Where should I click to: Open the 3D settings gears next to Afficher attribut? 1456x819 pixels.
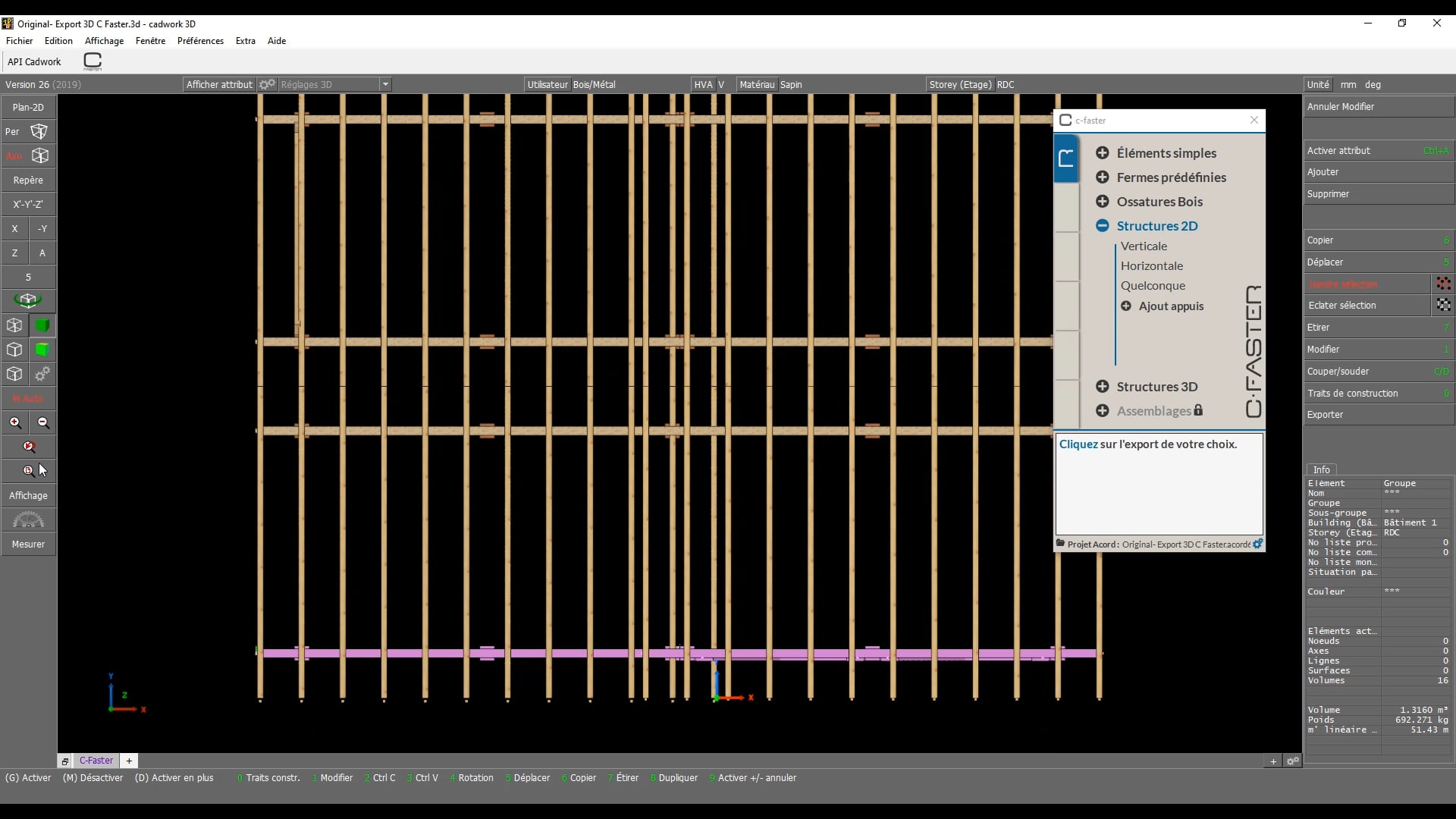[x=267, y=84]
